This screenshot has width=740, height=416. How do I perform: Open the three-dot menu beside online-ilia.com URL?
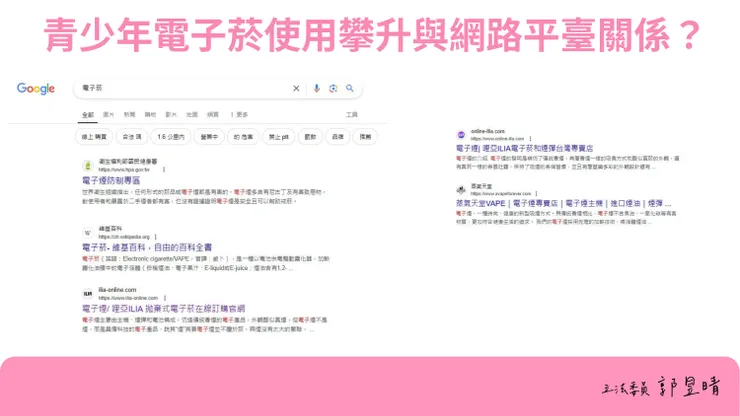[530, 139]
